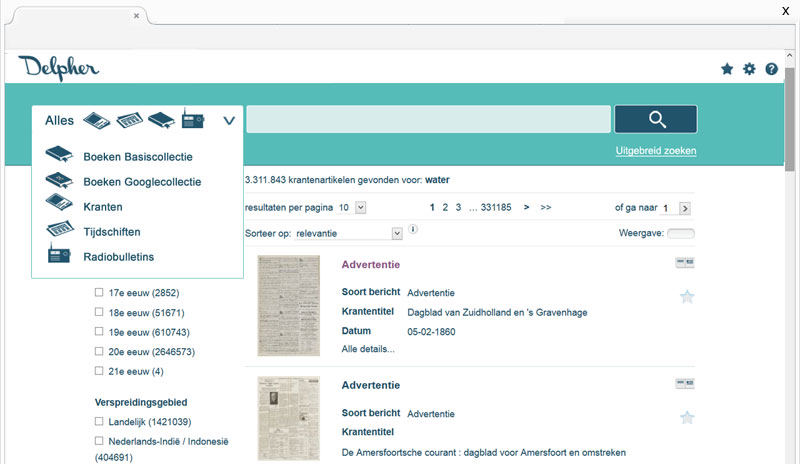Open Amersfoortsche courant result thumbnail
This screenshot has width=800, height=464.
289,419
